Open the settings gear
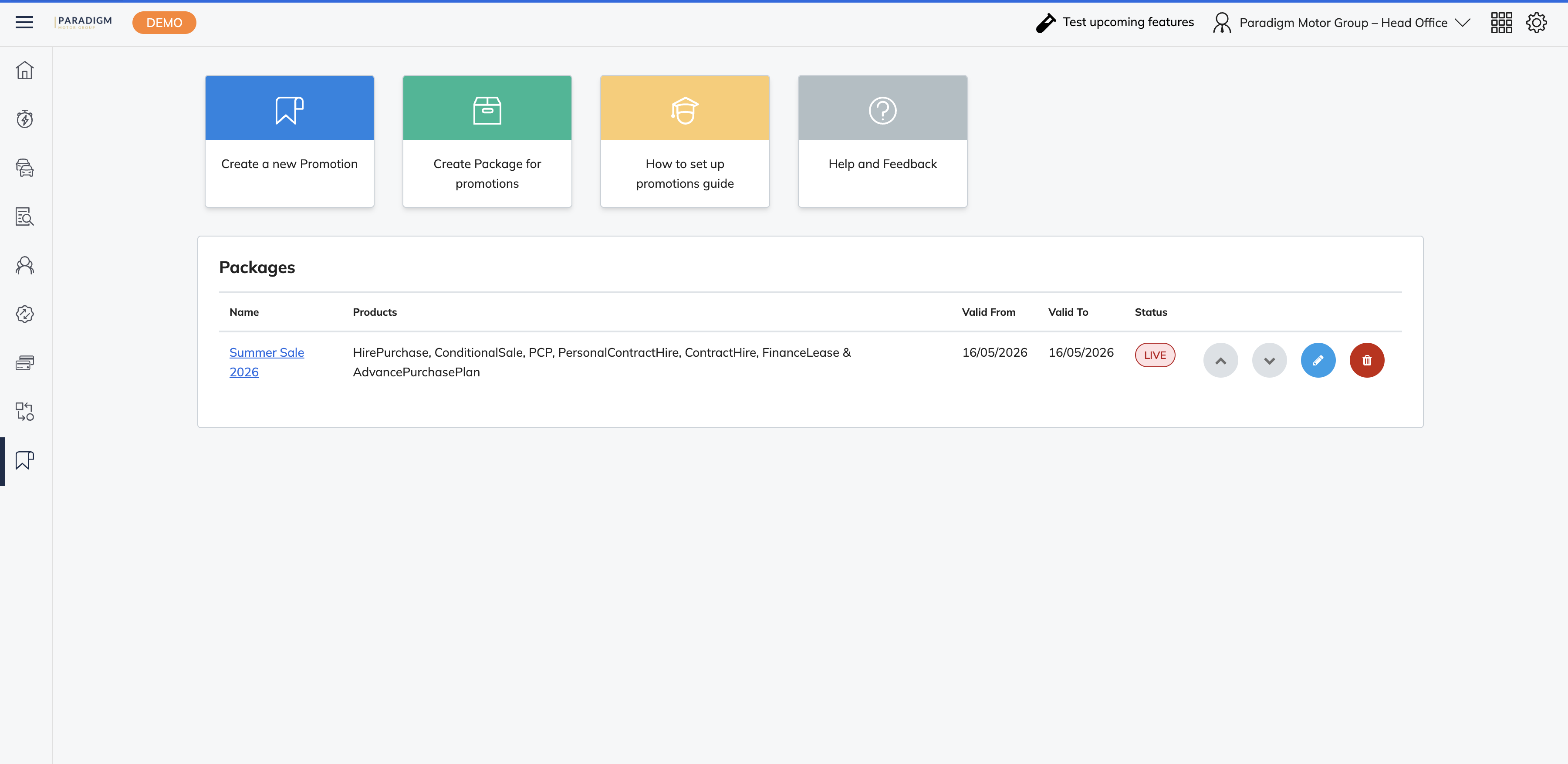The image size is (1568, 764). pyautogui.click(x=1536, y=23)
